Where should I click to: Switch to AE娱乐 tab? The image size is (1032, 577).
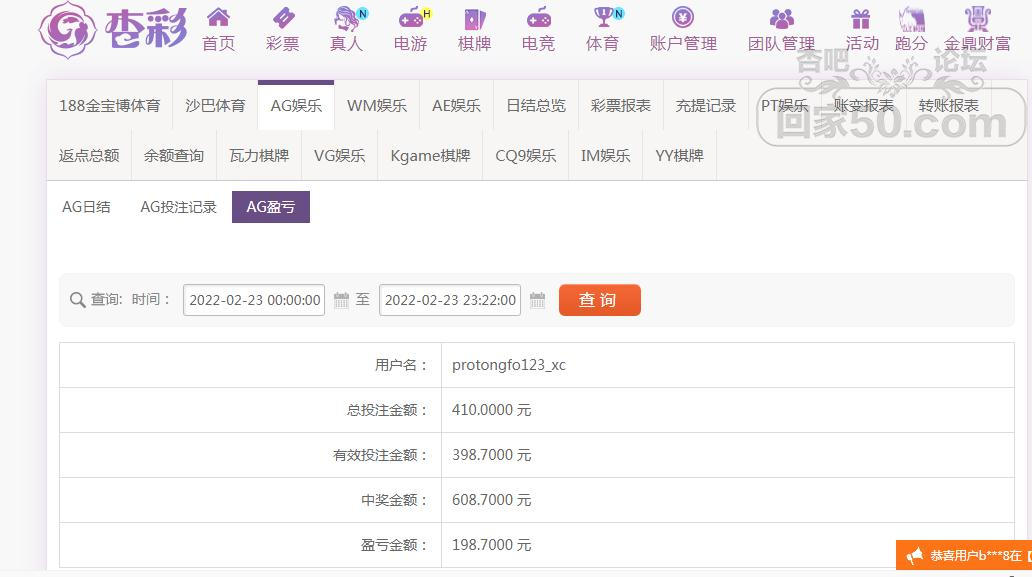click(456, 105)
